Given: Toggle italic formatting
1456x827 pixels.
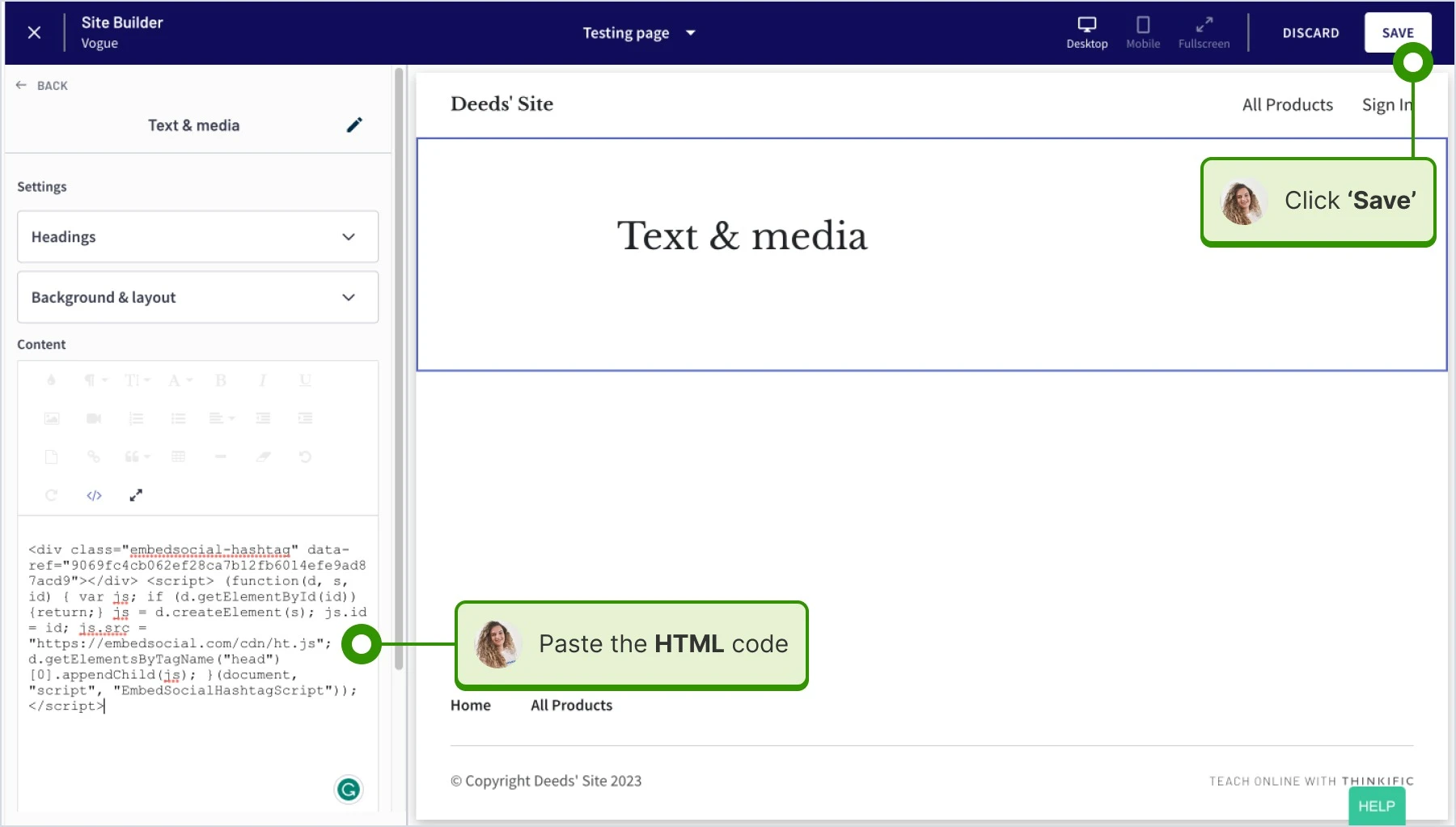Looking at the screenshot, I should (263, 380).
